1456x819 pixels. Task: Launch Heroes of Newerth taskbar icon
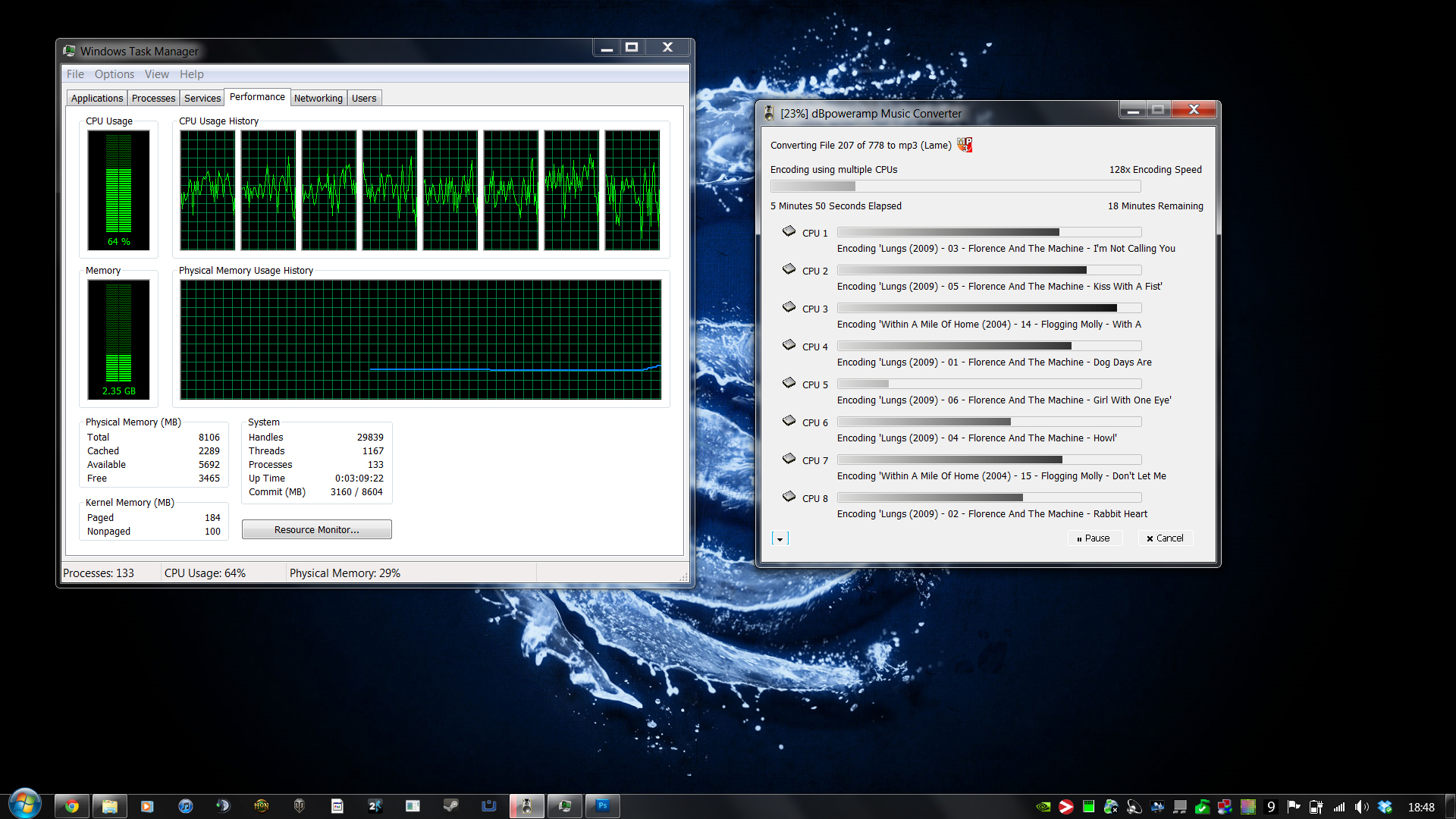(261, 806)
